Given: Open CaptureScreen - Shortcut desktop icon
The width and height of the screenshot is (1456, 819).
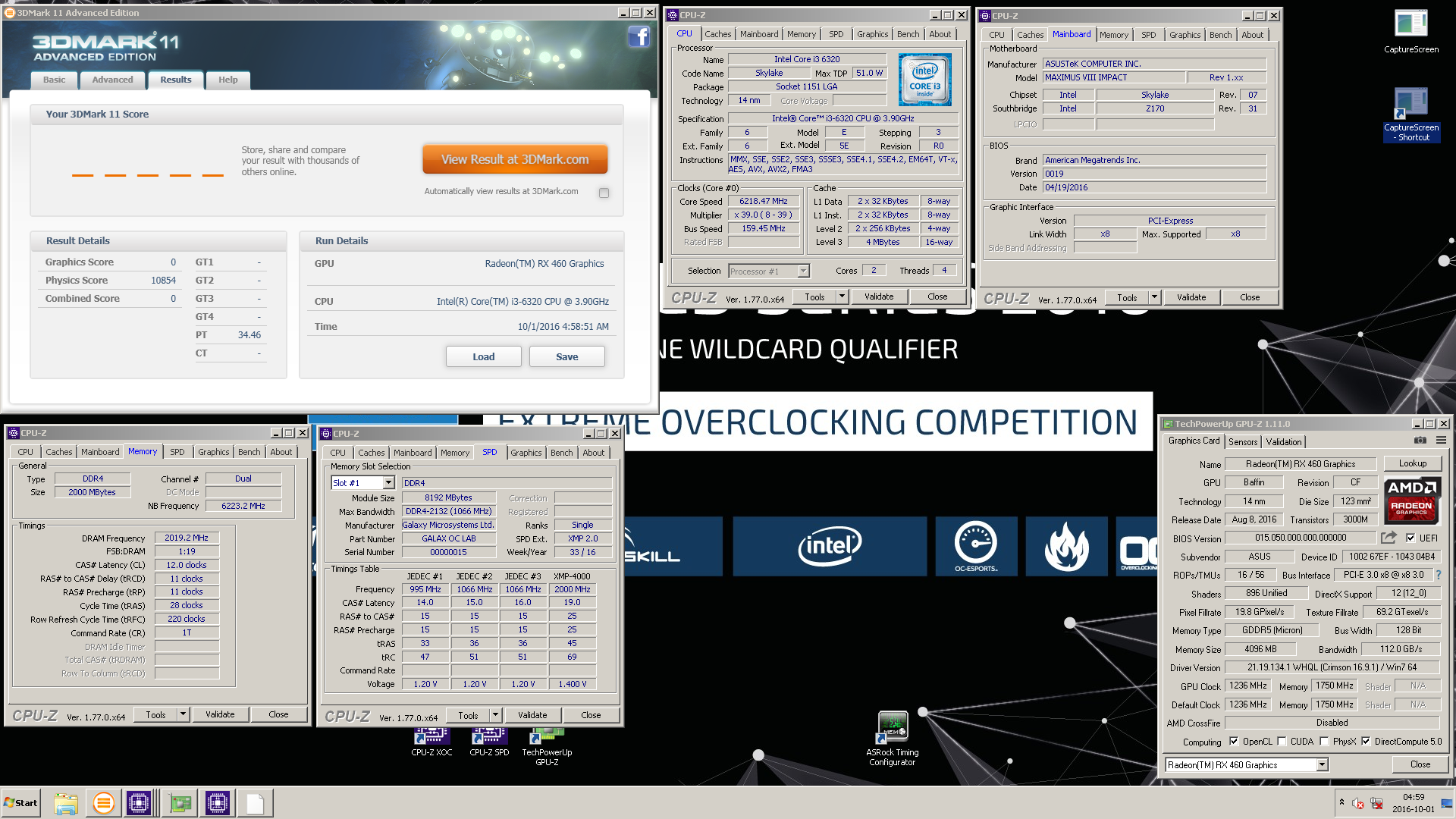Looking at the screenshot, I should tap(1410, 115).
